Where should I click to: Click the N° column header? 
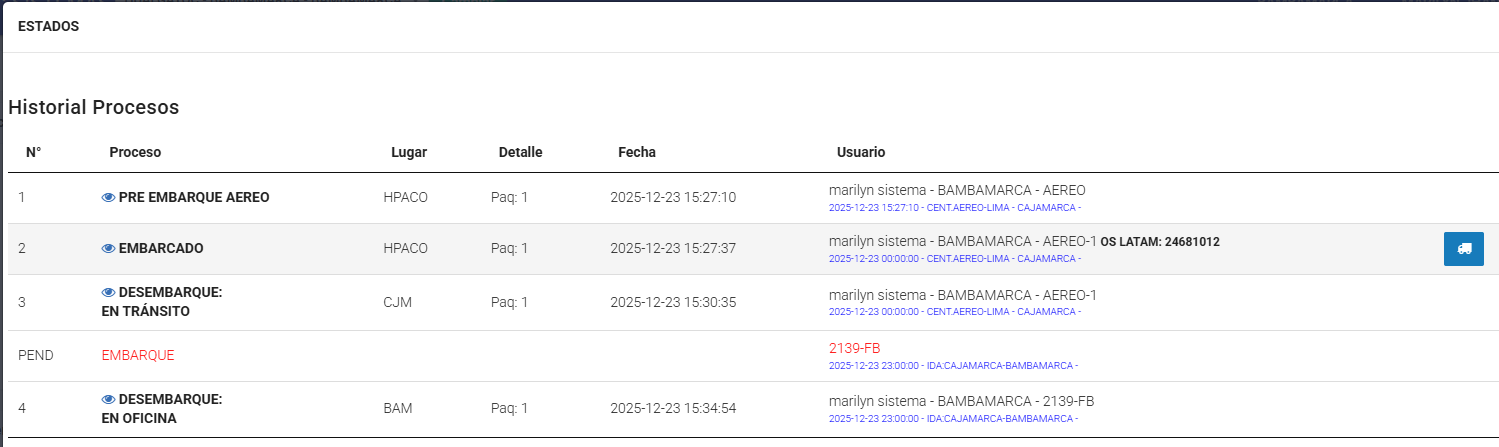[33, 152]
